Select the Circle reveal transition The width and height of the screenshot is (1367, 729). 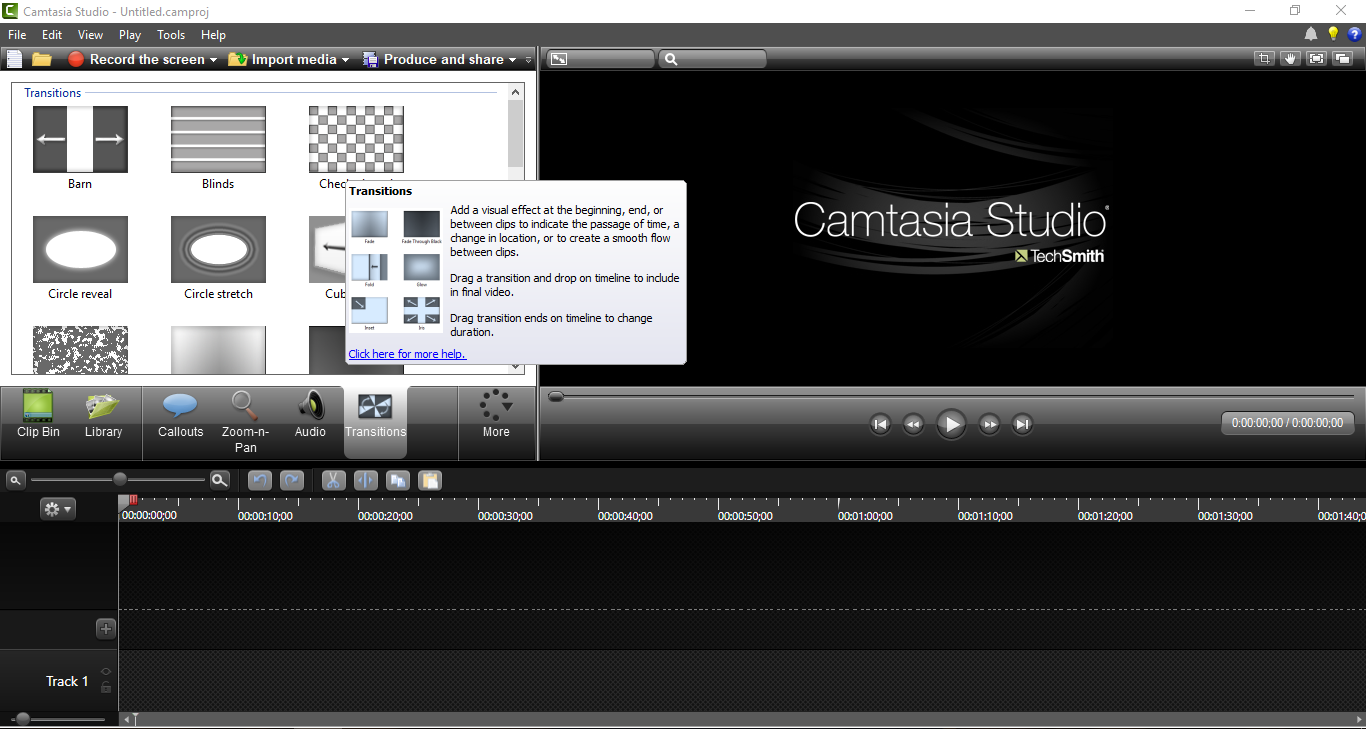80,250
